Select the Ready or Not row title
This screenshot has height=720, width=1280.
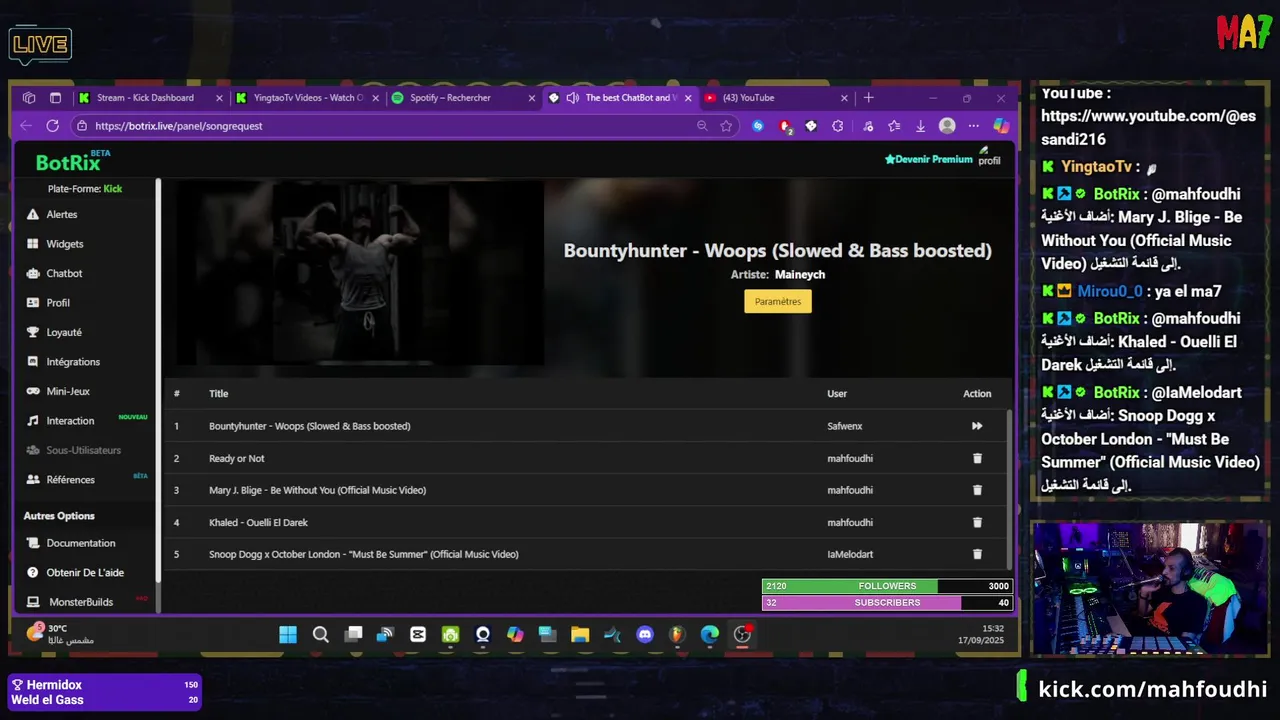pyautogui.click(x=237, y=458)
